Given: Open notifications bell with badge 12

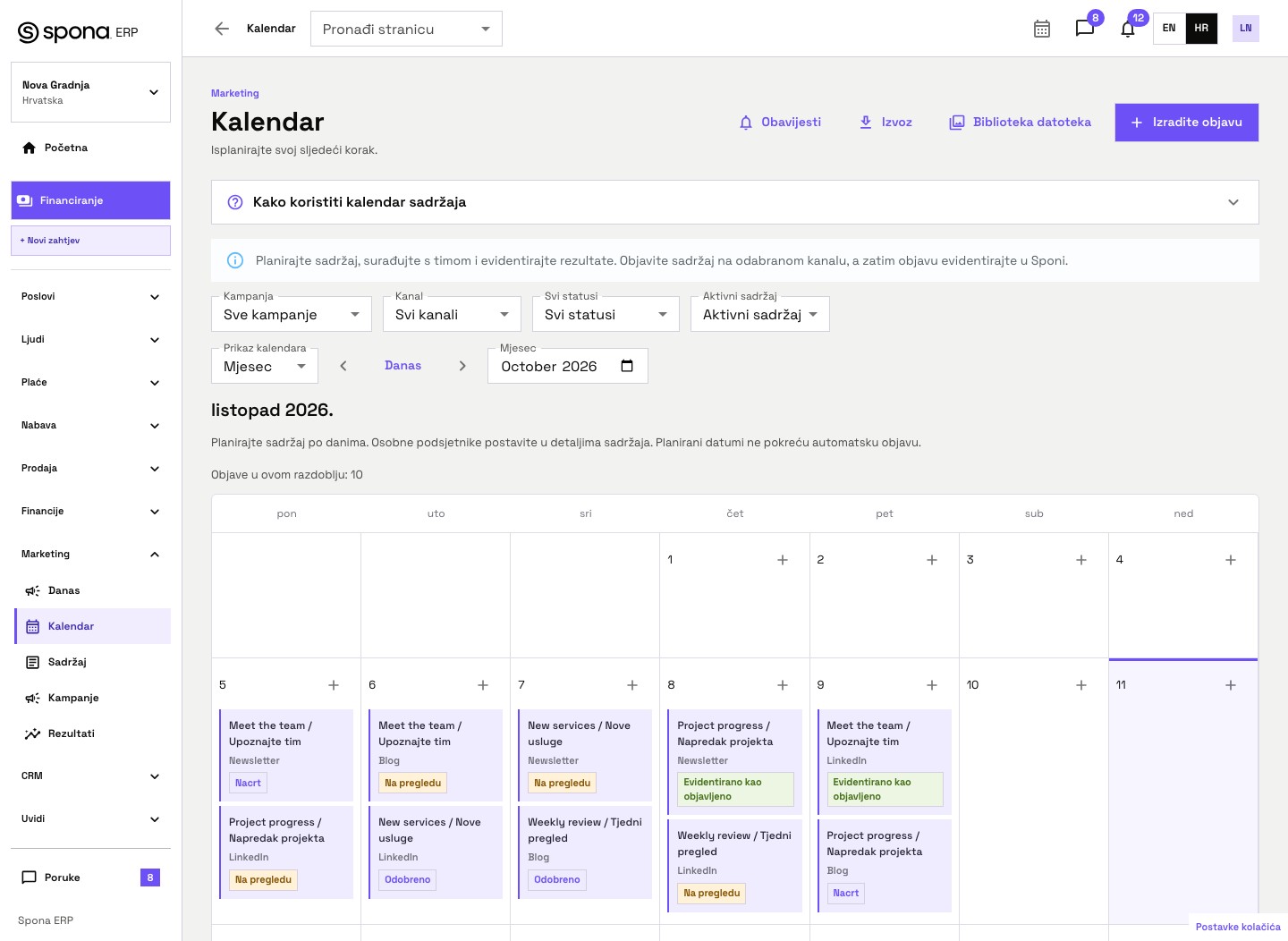Looking at the screenshot, I should click(x=1128, y=29).
